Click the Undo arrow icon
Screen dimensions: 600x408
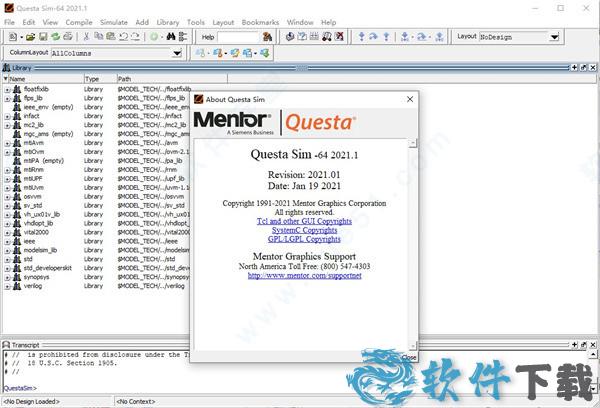tap(123, 37)
